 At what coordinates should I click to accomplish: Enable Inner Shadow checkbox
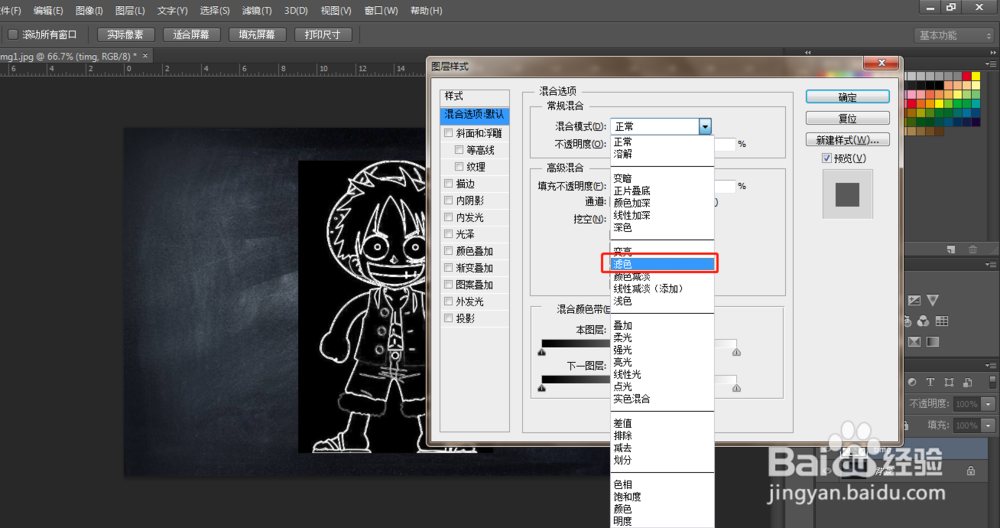448,200
